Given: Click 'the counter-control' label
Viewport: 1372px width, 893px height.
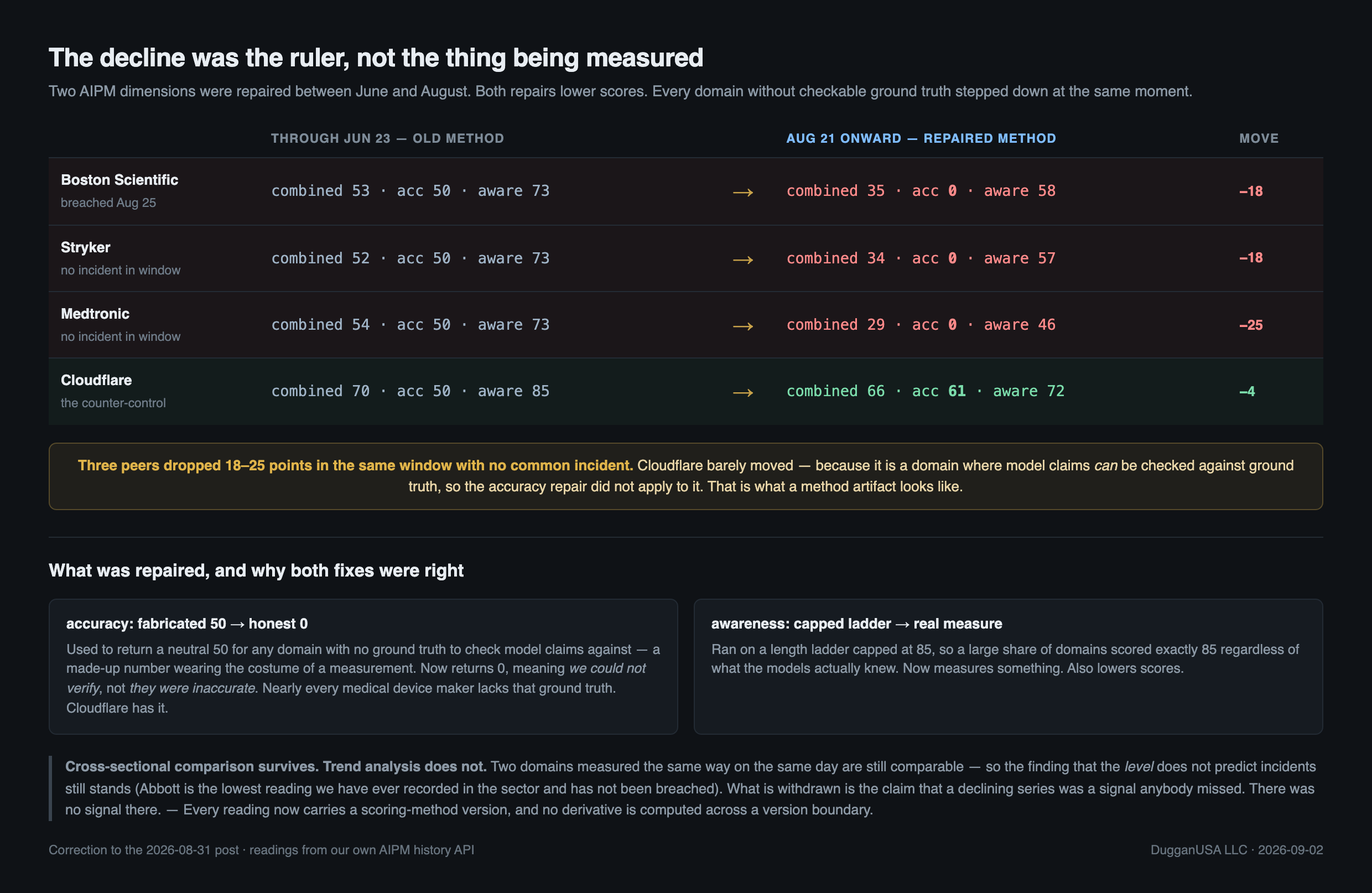Looking at the screenshot, I should click(x=113, y=403).
